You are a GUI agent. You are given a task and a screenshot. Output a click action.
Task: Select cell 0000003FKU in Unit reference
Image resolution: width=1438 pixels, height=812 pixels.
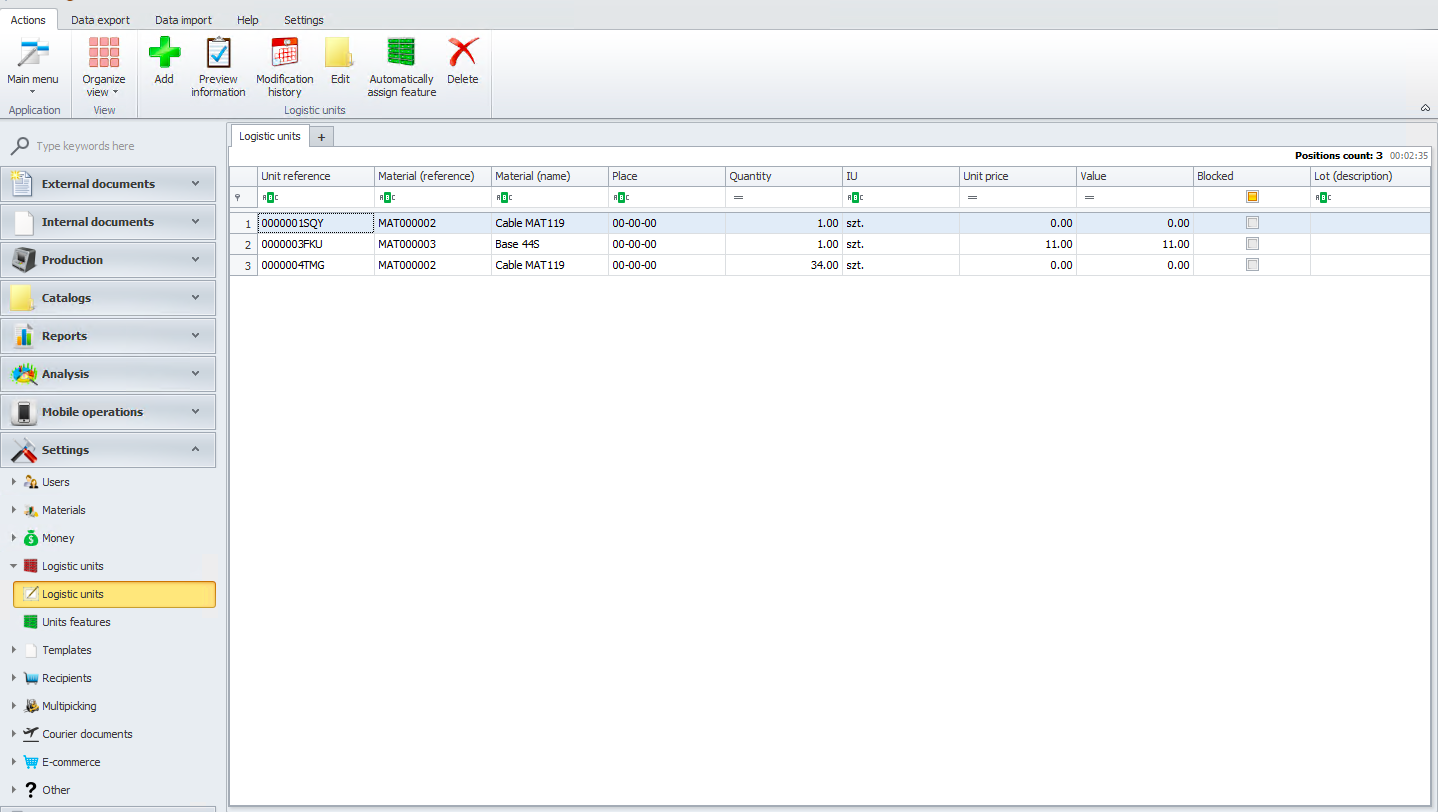(316, 244)
